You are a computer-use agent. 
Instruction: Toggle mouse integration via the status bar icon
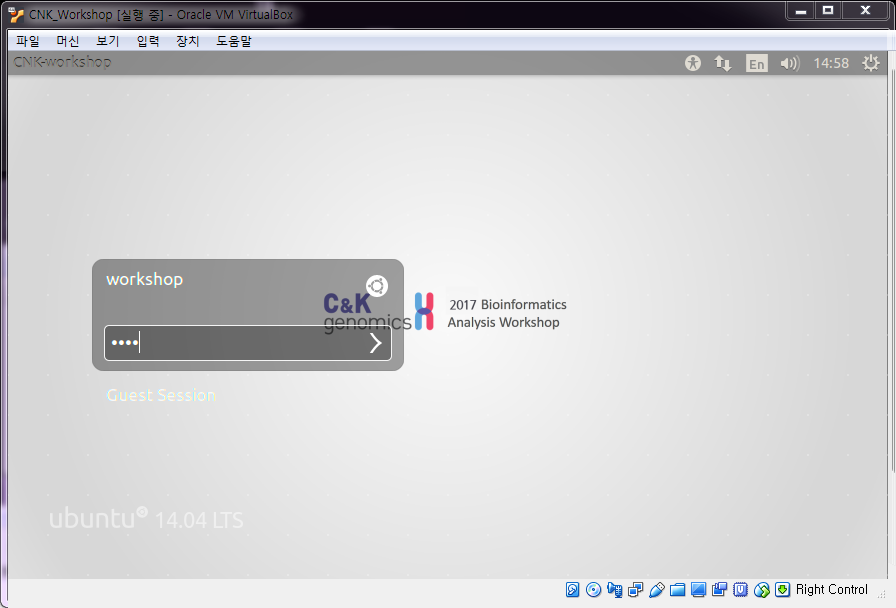coord(762,590)
